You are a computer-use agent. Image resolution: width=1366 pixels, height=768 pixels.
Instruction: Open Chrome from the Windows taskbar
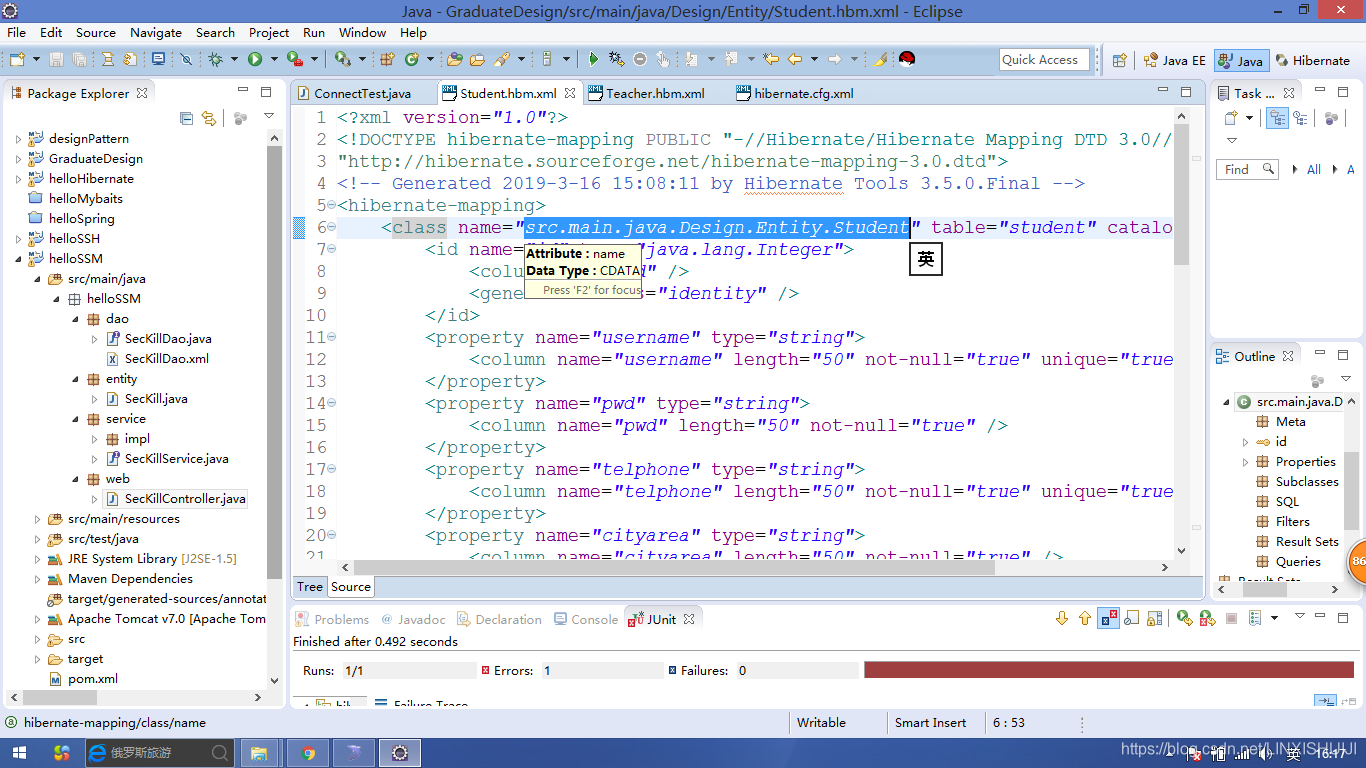(x=308, y=753)
